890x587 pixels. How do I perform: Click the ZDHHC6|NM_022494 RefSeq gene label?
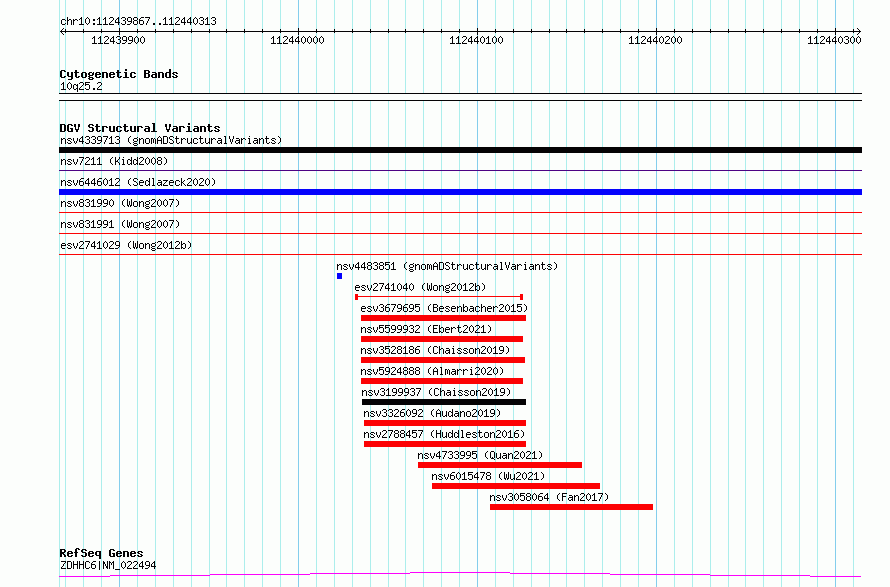[108, 565]
